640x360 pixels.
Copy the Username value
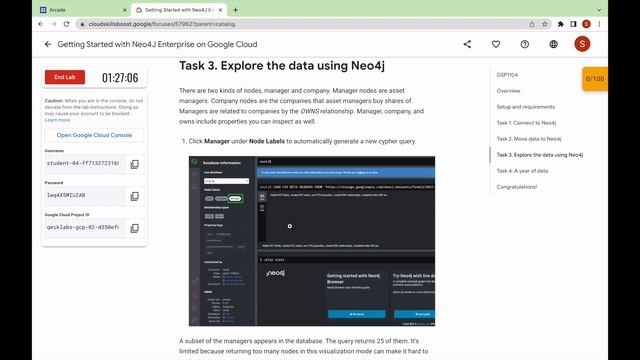point(135,164)
